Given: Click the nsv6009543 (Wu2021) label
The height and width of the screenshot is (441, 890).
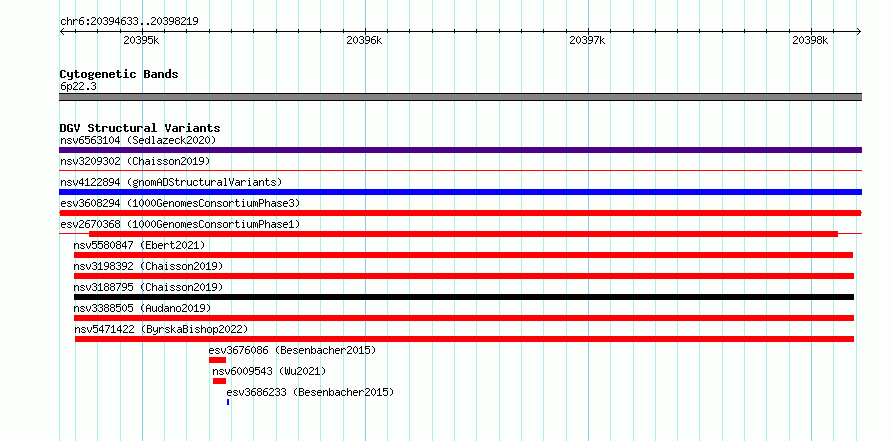Looking at the screenshot, I should coord(270,371).
